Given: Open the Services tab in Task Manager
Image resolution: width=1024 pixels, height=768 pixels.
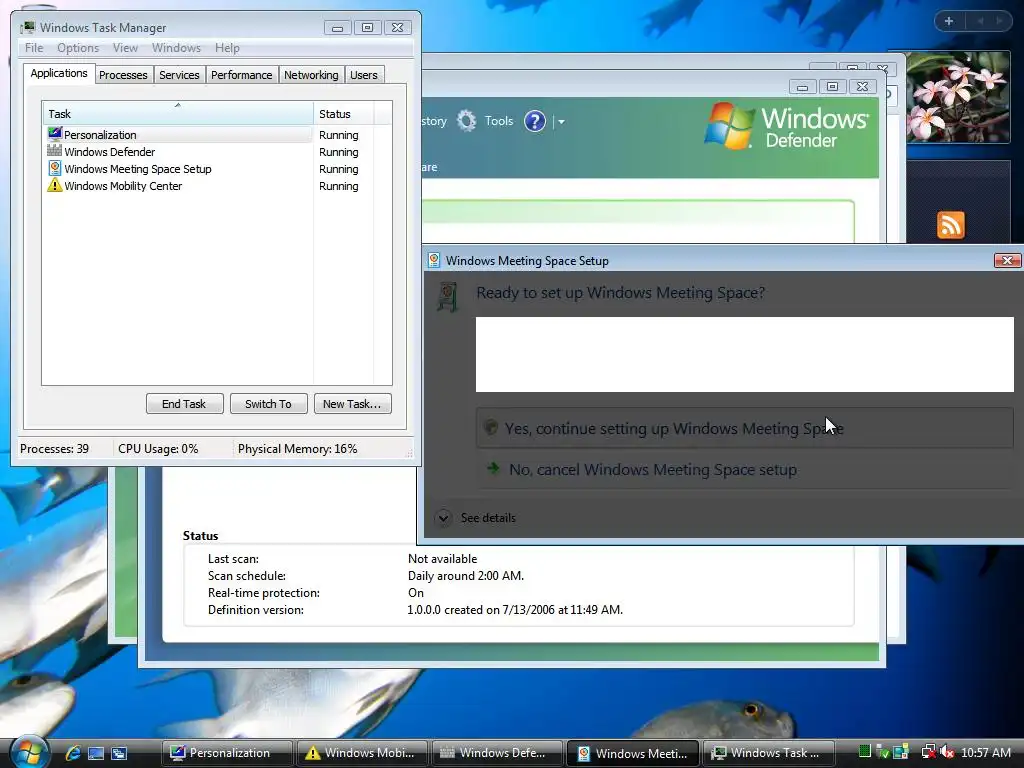Looking at the screenshot, I should tap(179, 75).
